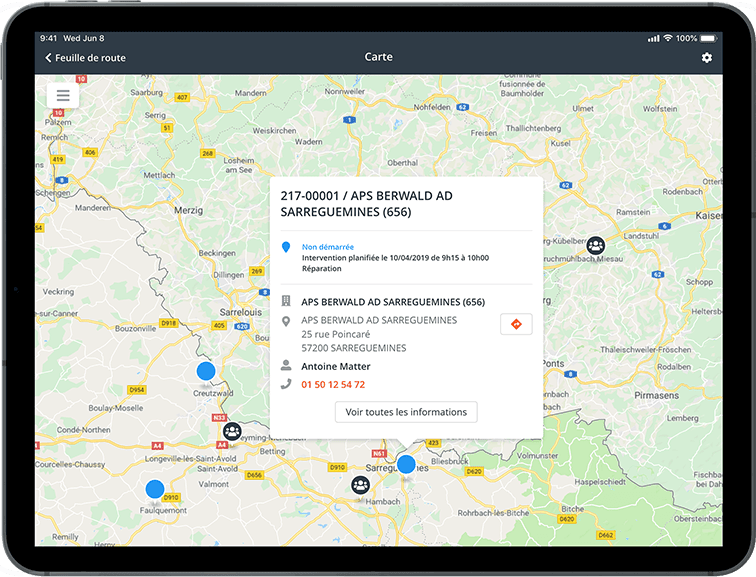Click the address text 57200 SARREGUEMINES
The image size is (756, 577).
[x=354, y=348]
